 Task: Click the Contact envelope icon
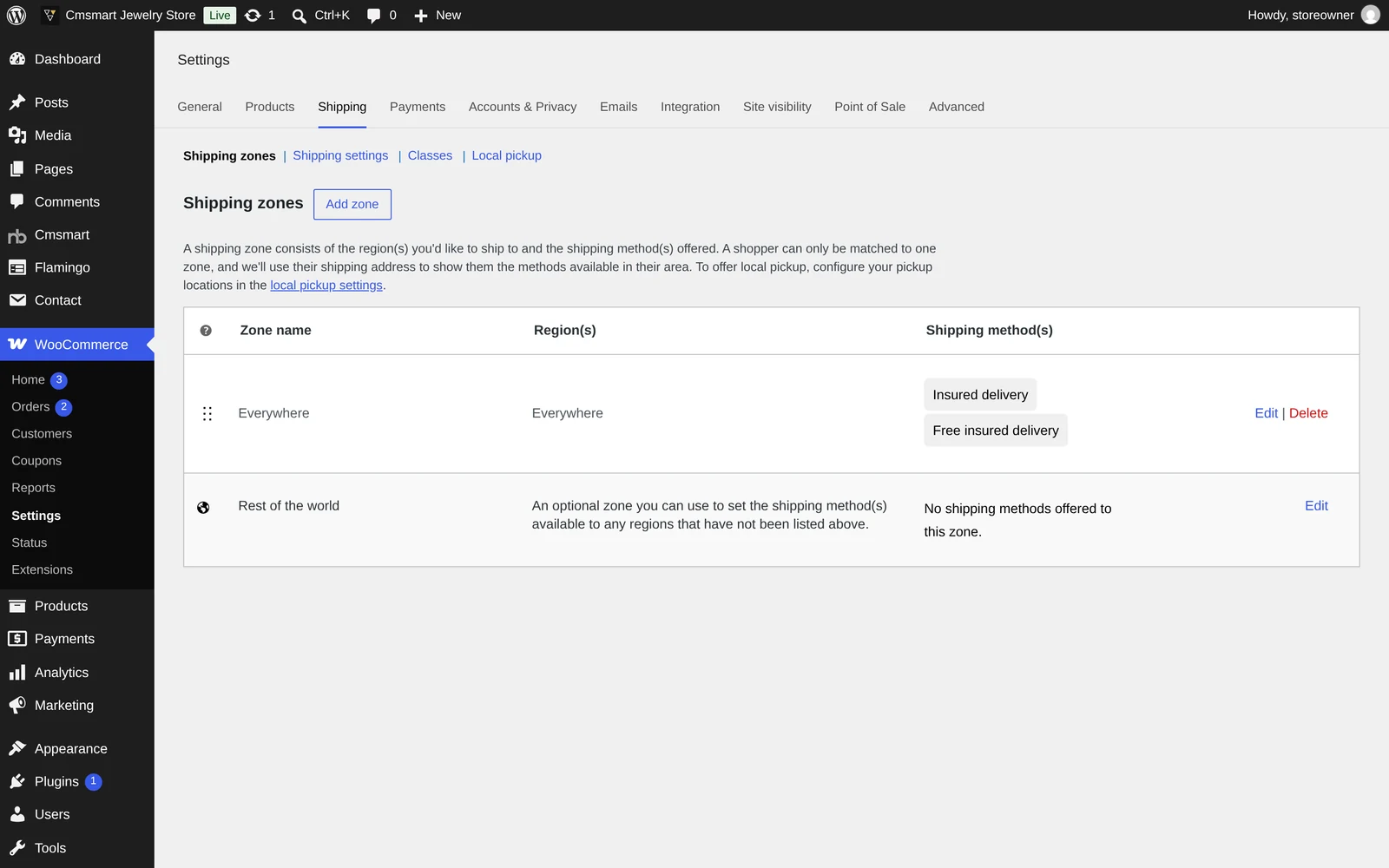(17, 300)
